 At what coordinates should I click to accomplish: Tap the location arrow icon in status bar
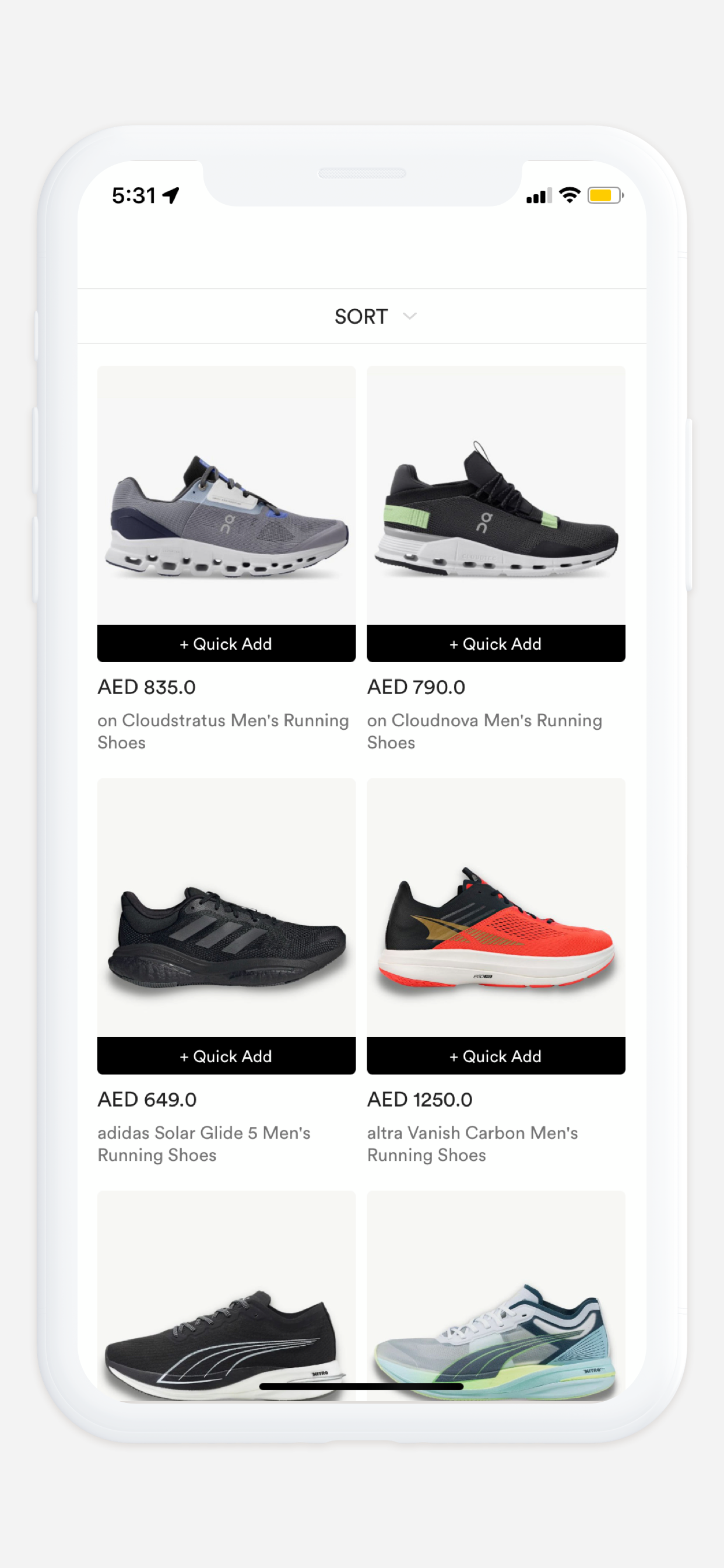click(171, 195)
